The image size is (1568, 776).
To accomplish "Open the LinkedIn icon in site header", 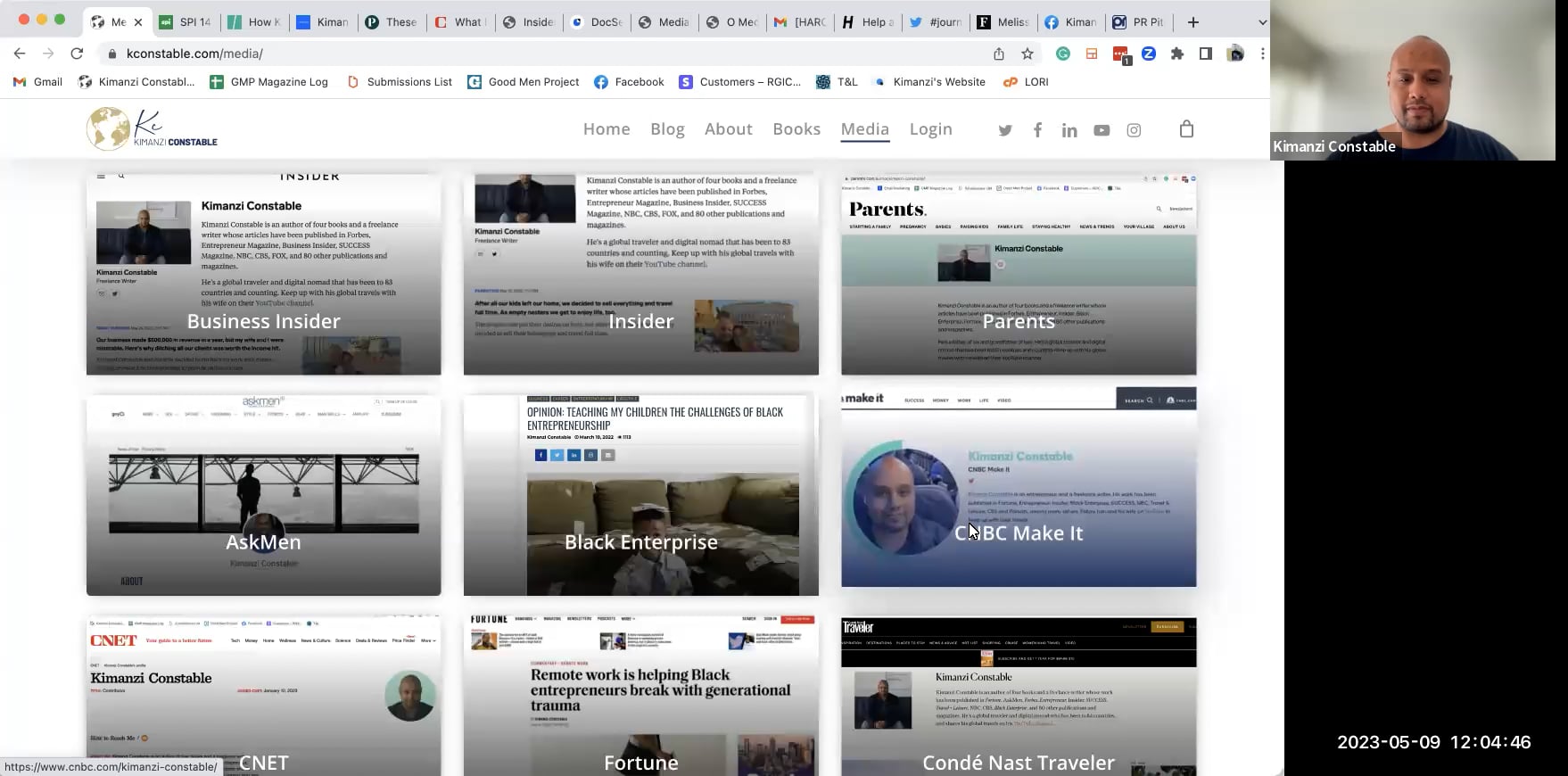I will coord(1069,130).
